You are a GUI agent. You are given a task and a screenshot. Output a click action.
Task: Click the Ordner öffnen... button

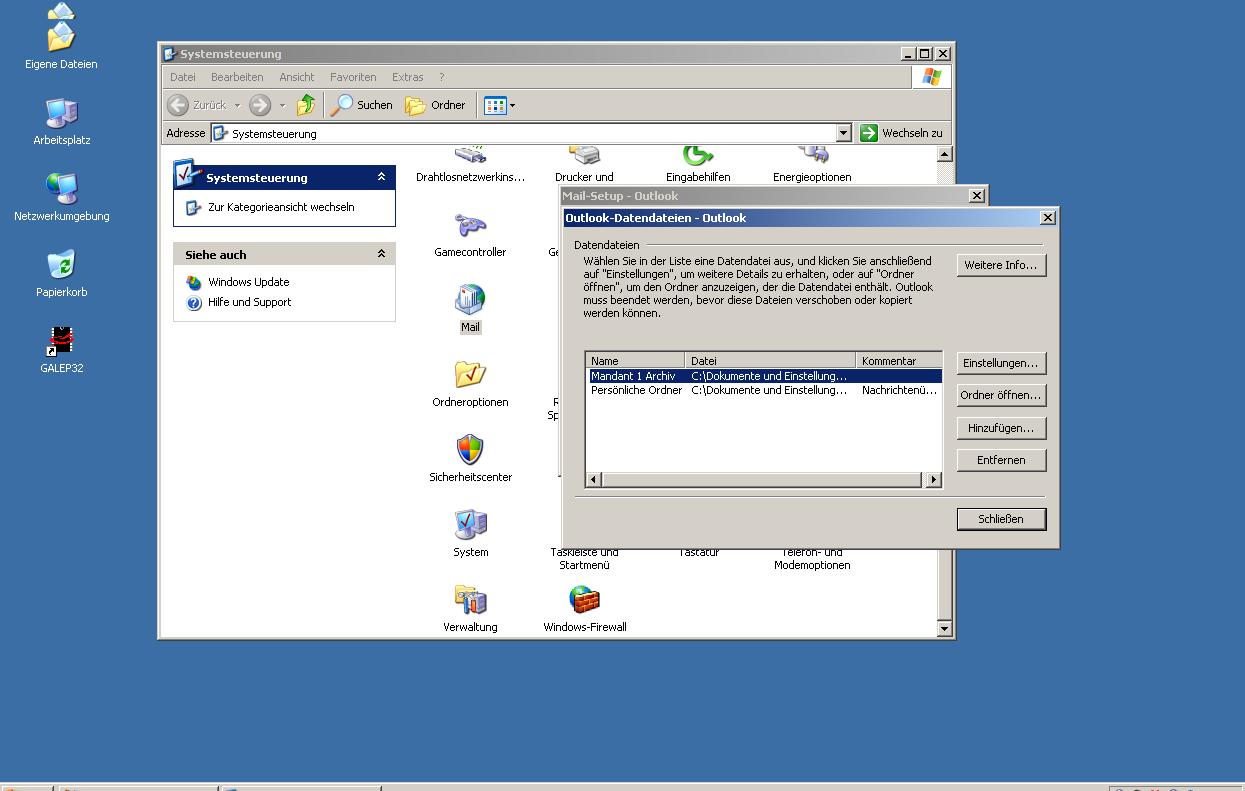pyautogui.click(x=1001, y=395)
